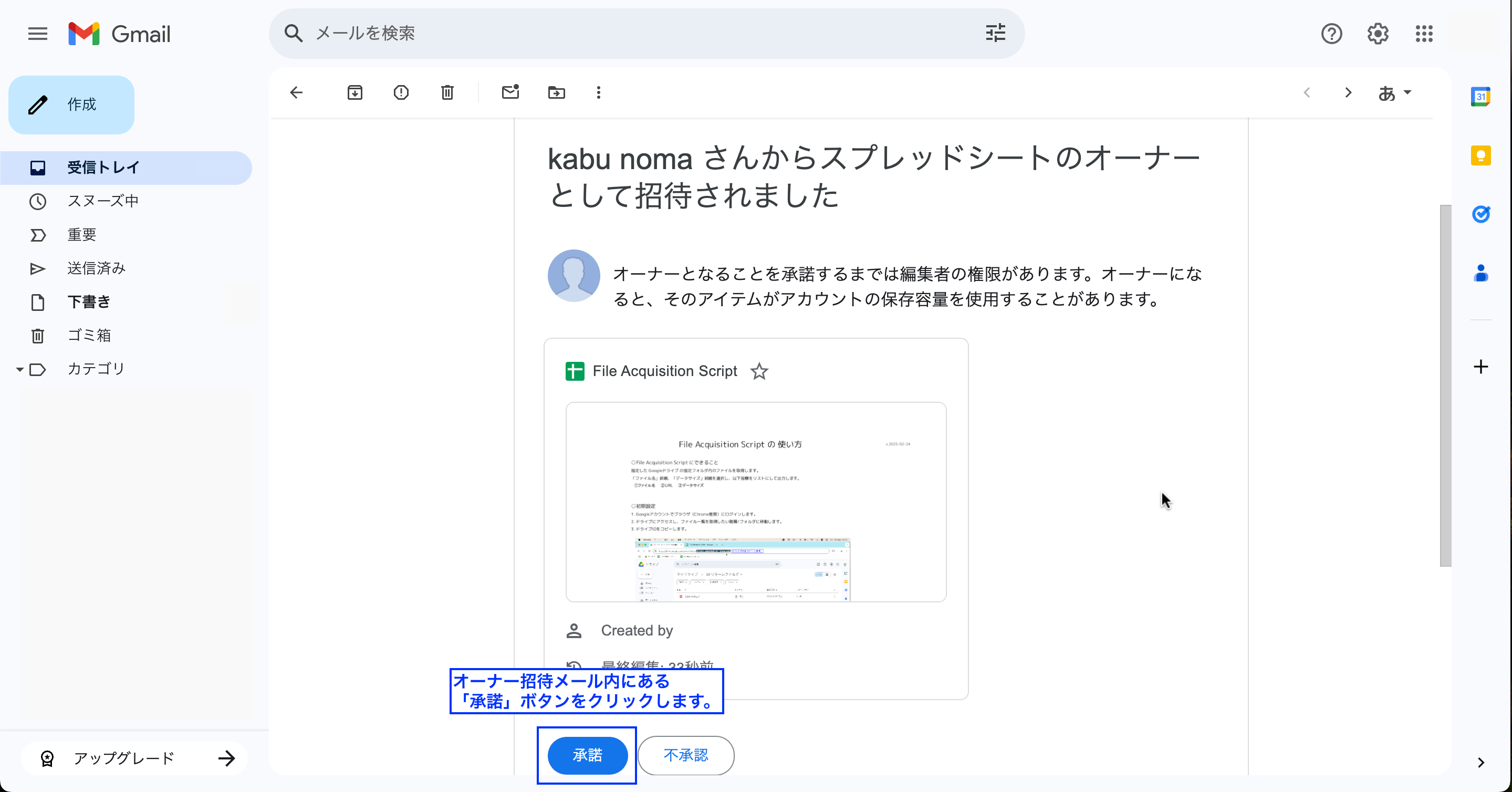Expand the カテゴリ label list

(x=19, y=369)
